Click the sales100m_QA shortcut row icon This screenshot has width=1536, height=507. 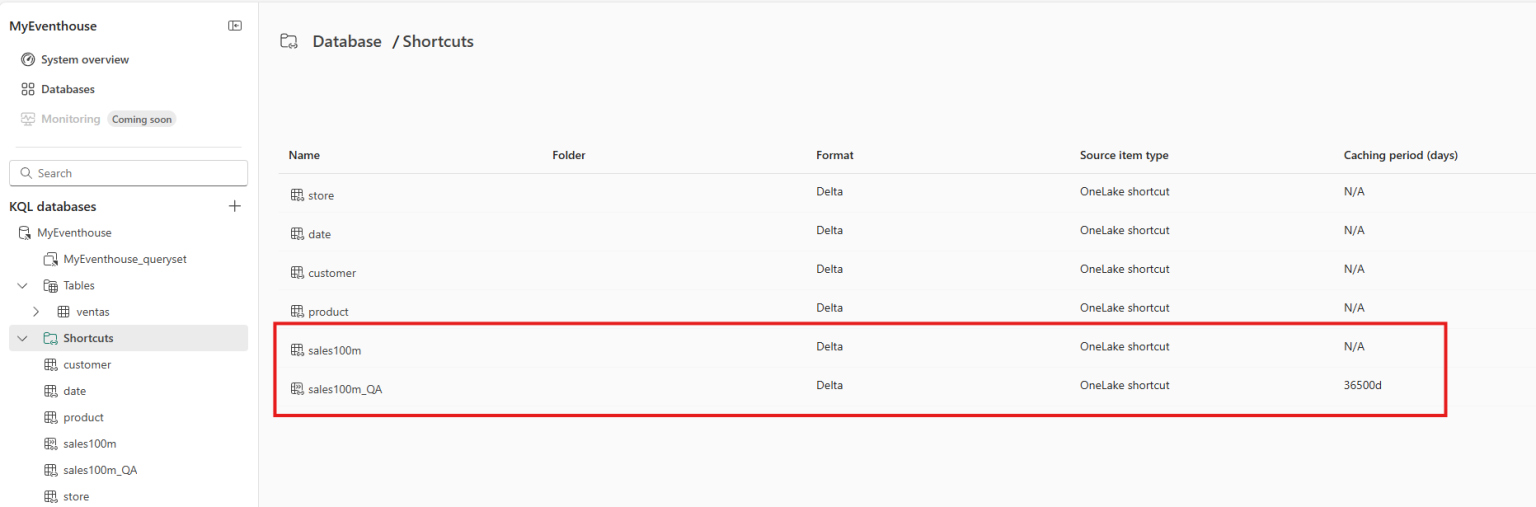(297, 389)
